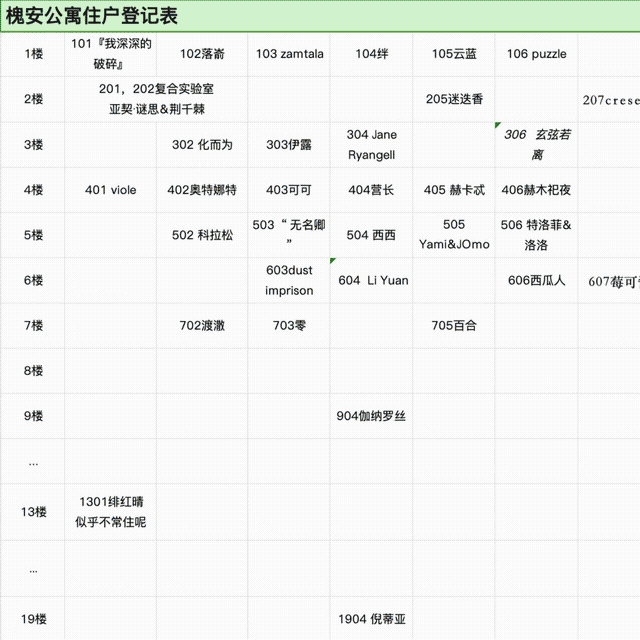Click cell 402奥特娜特
Screen dimensions: 640x640
coord(202,190)
